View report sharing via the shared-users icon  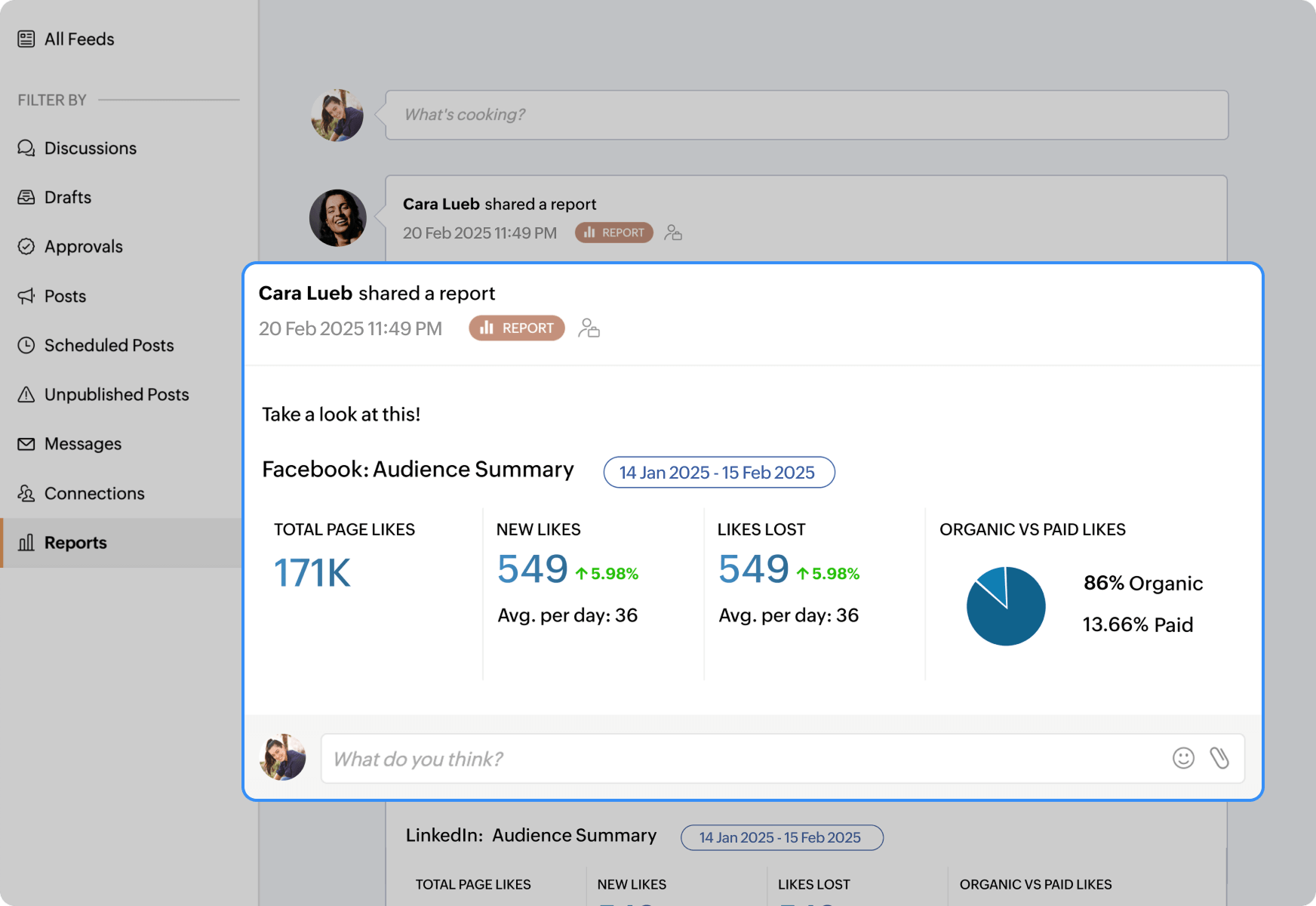[x=589, y=328]
